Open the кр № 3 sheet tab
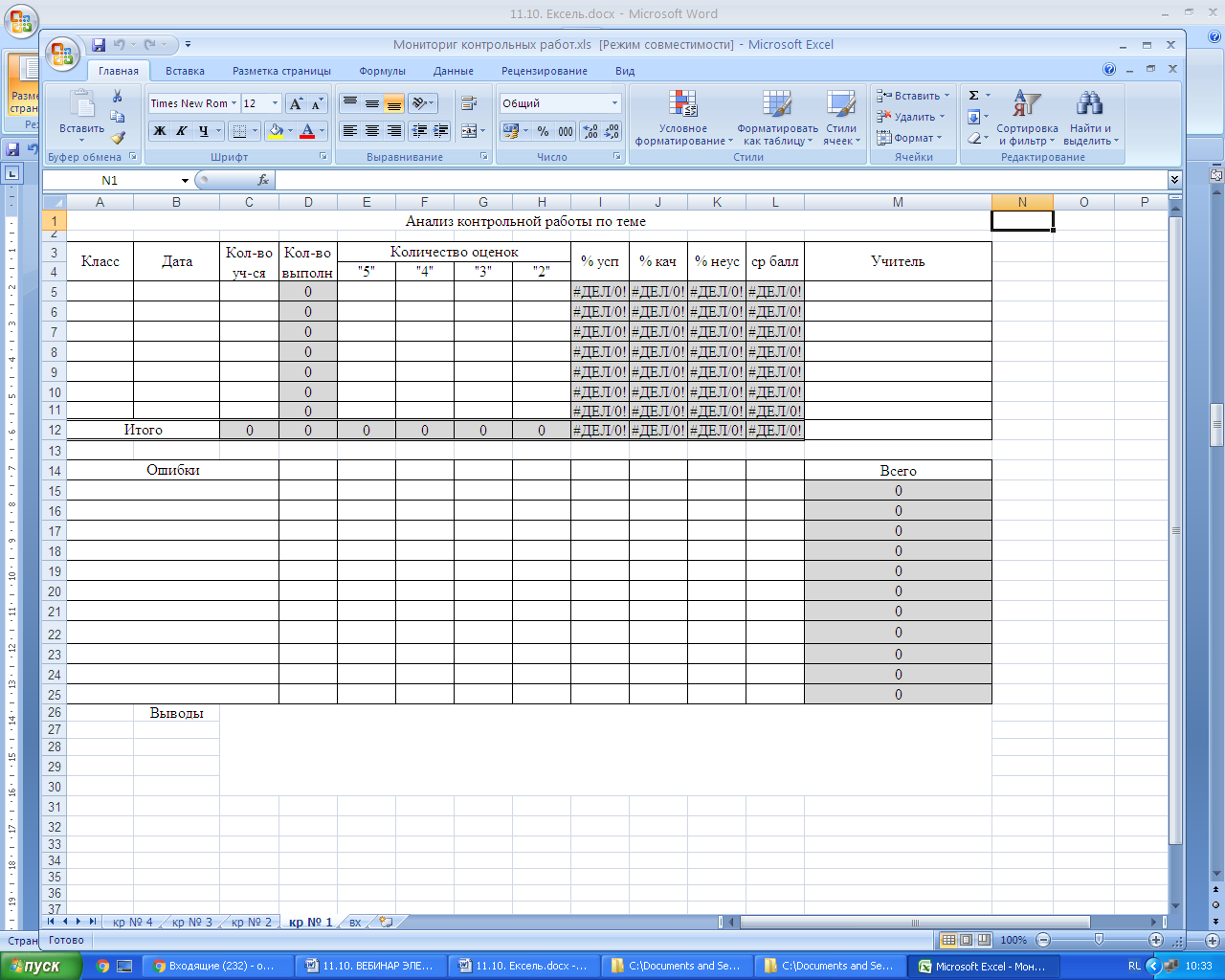The image size is (1225, 980). click(x=191, y=923)
